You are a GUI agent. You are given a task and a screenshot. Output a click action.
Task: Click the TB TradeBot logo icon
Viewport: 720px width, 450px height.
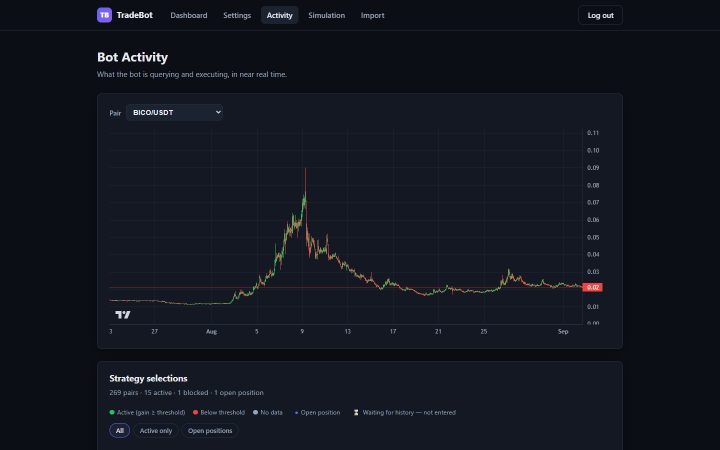[104, 15]
